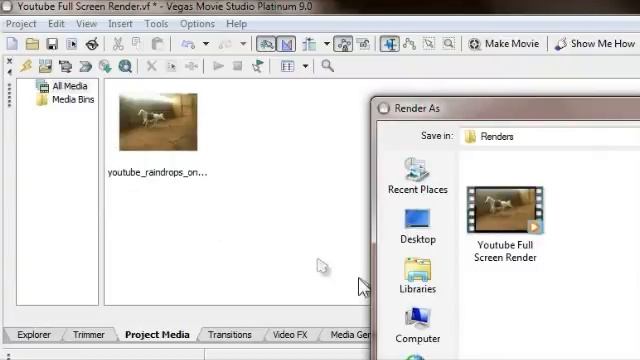Switch to the Explorer tab

coord(34,335)
